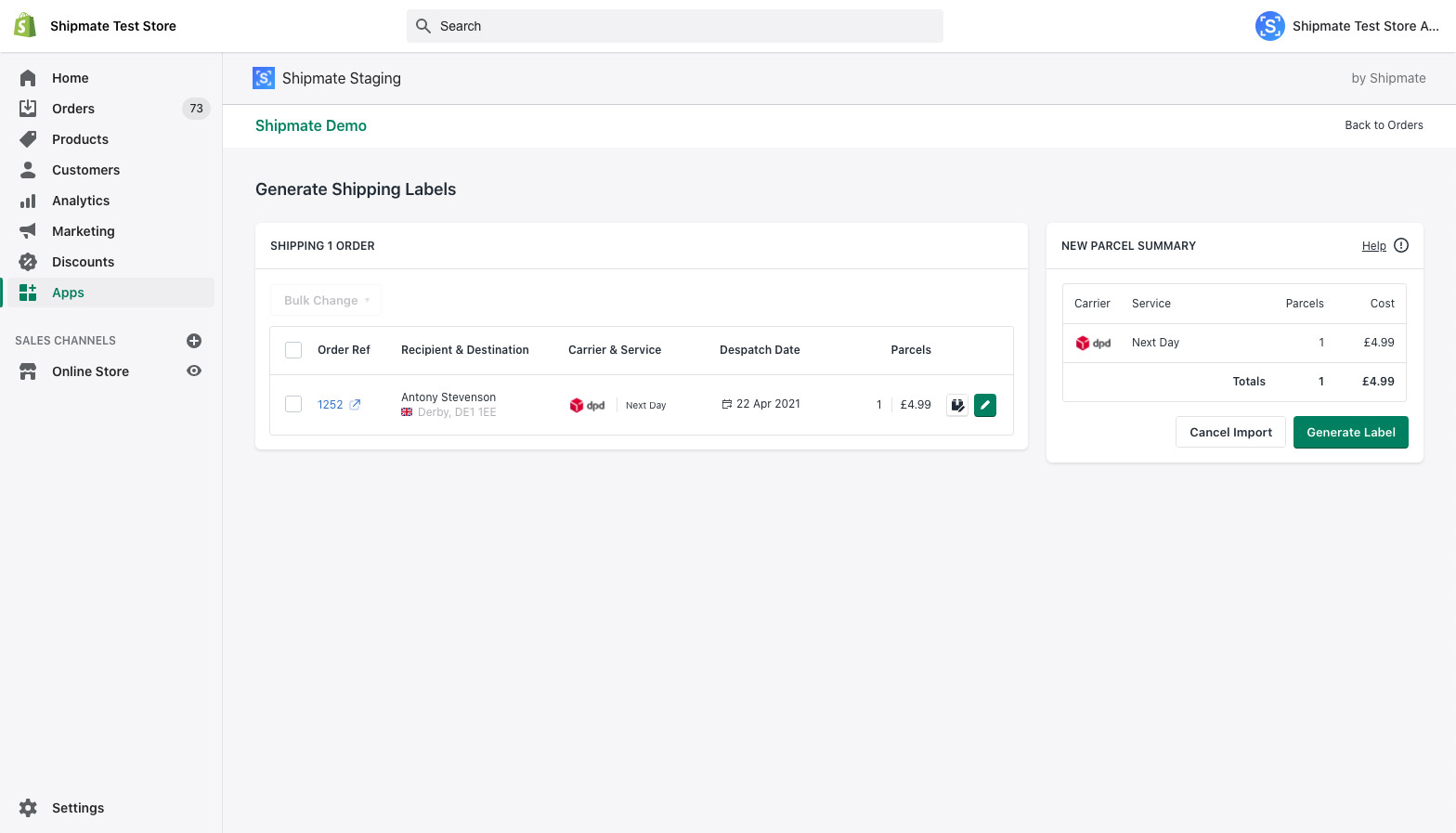Click the Marketing megaphone icon
Viewport: 1456px width, 833px height.
[x=28, y=231]
